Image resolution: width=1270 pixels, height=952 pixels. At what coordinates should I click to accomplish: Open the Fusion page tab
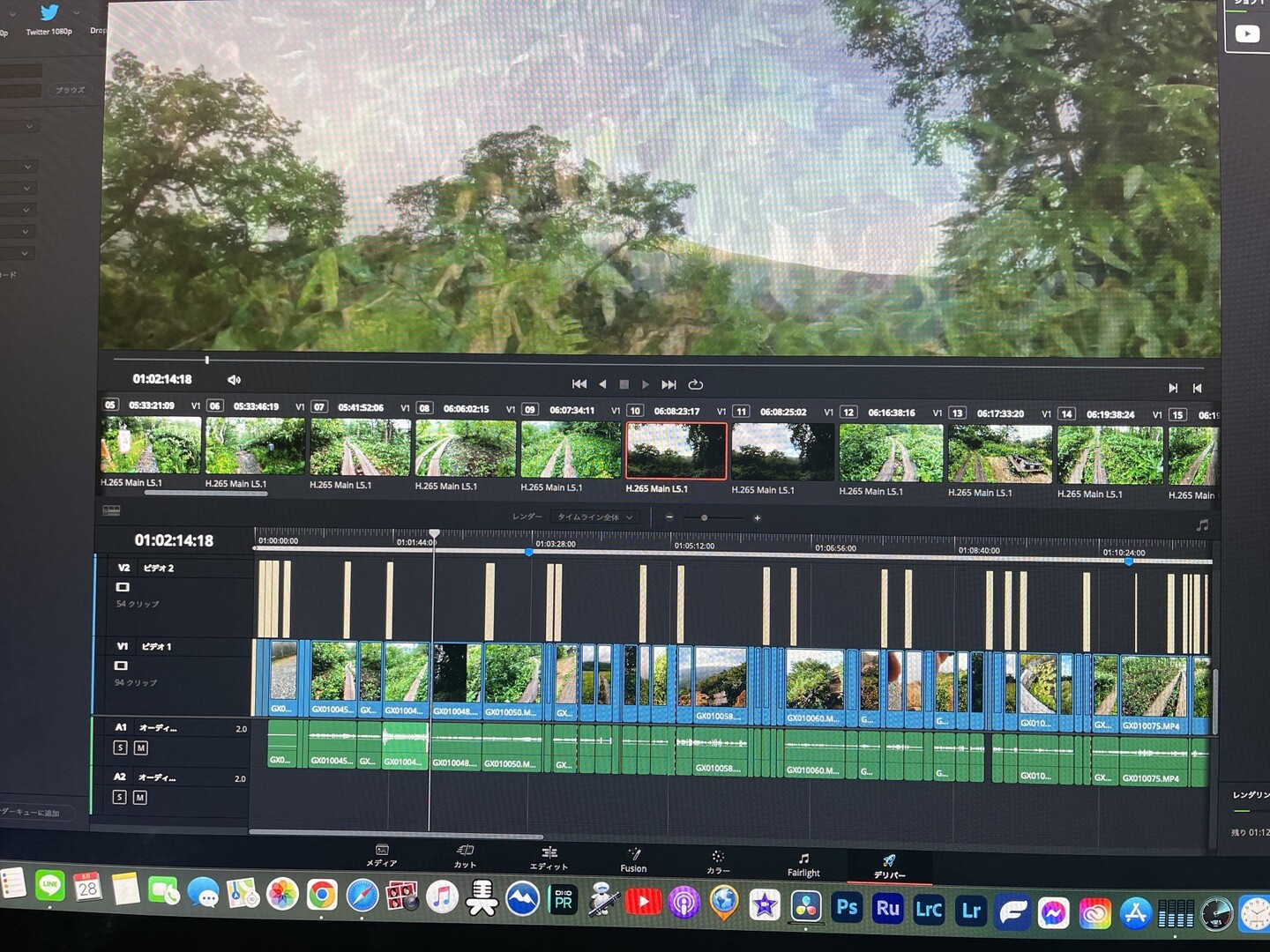coord(633,859)
